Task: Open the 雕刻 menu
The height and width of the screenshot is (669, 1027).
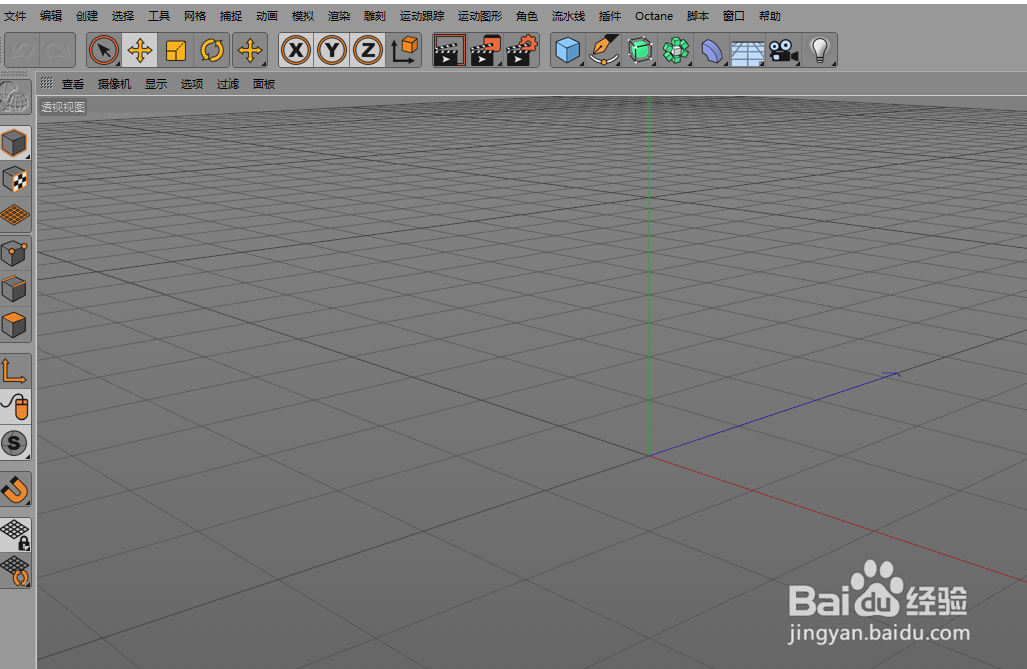Action: pos(375,16)
